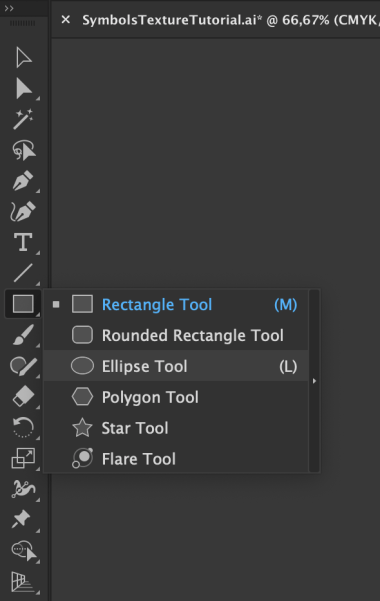The width and height of the screenshot is (380, 601).
Task: Choose the Rotate tool
Action: tap(23, 427)
